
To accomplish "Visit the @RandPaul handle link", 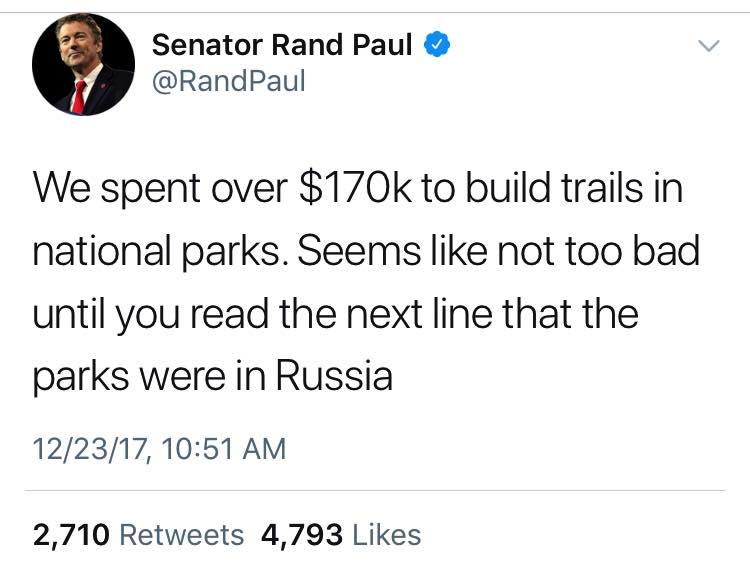I will [x=229, y=81].
